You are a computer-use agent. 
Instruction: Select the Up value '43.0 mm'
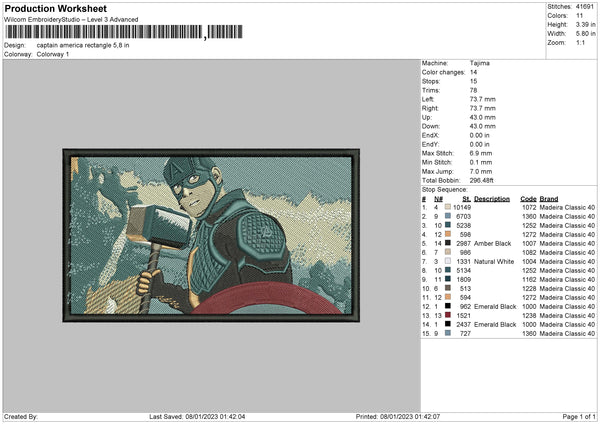click(483, 117)
